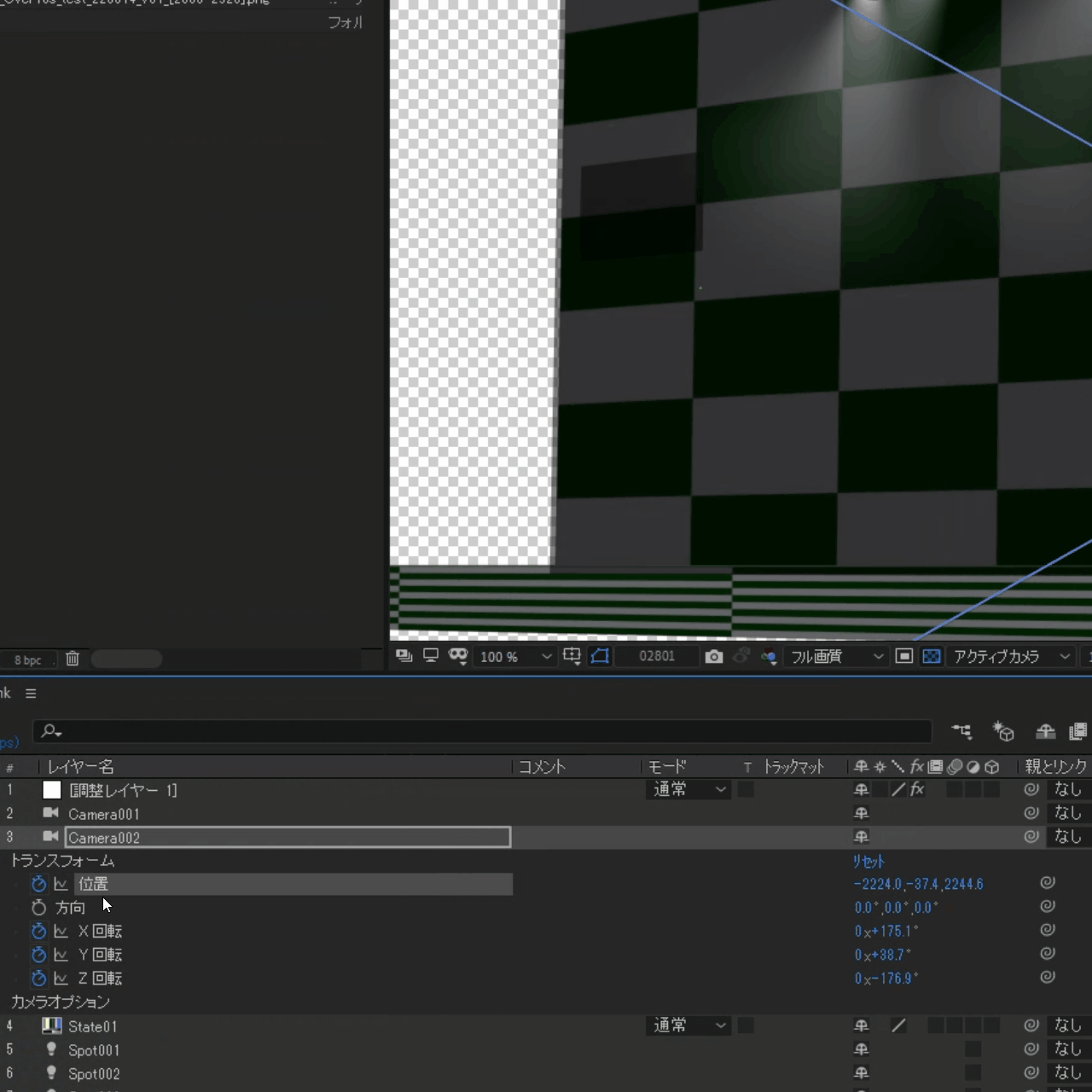
Task: Toggle shy switch on Camera001 layer
Action: pyautogui.click(x=862, y=814)
